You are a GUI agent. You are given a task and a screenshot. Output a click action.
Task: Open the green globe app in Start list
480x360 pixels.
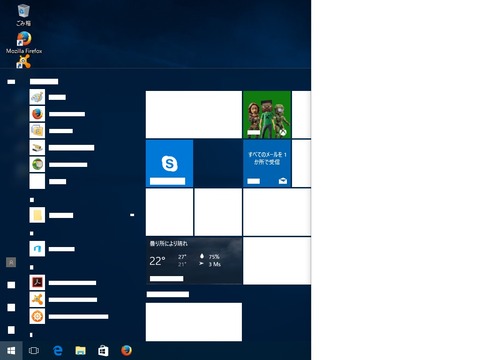point(58,164)
